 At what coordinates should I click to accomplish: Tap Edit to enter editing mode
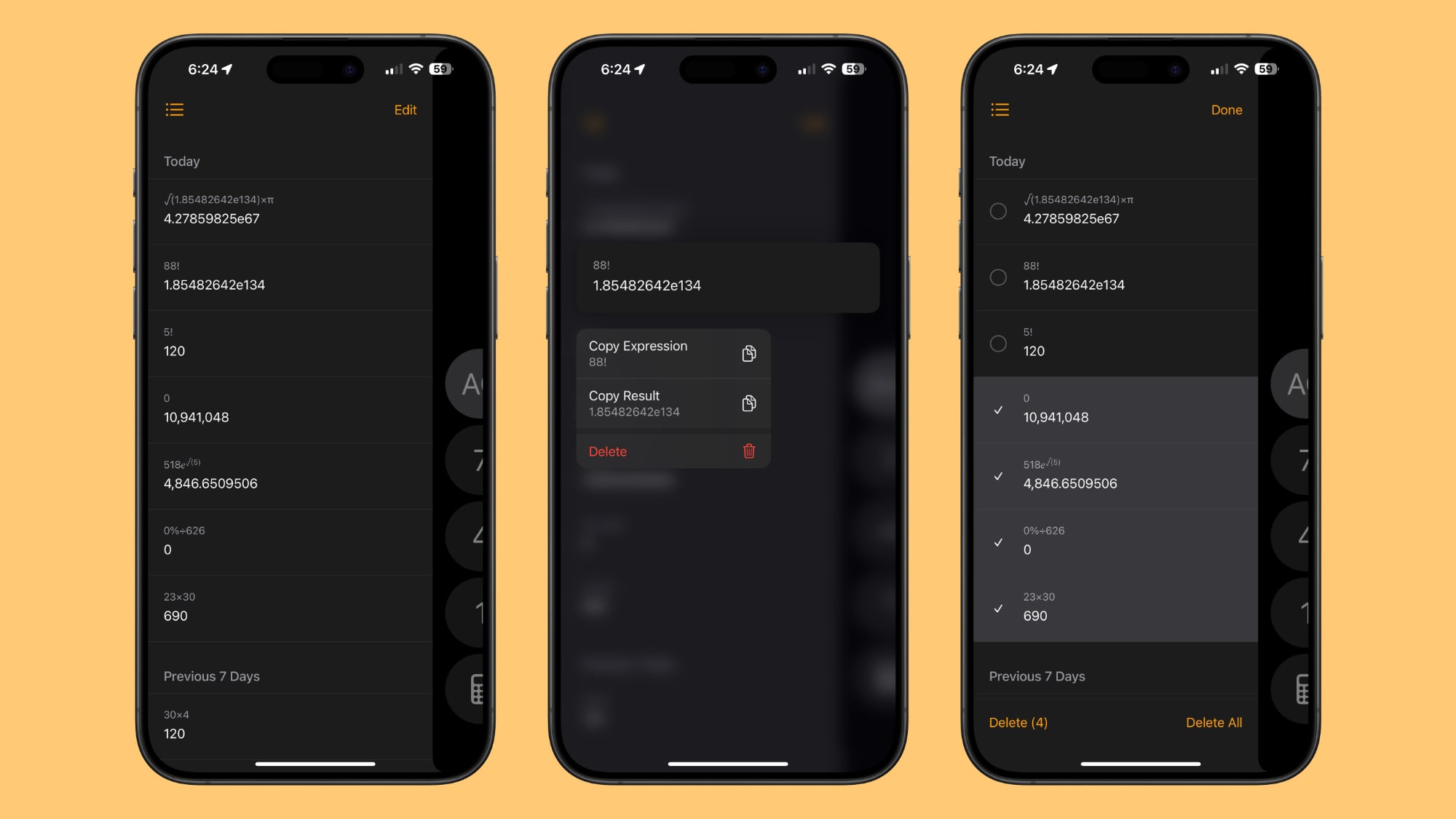[406, 109]
